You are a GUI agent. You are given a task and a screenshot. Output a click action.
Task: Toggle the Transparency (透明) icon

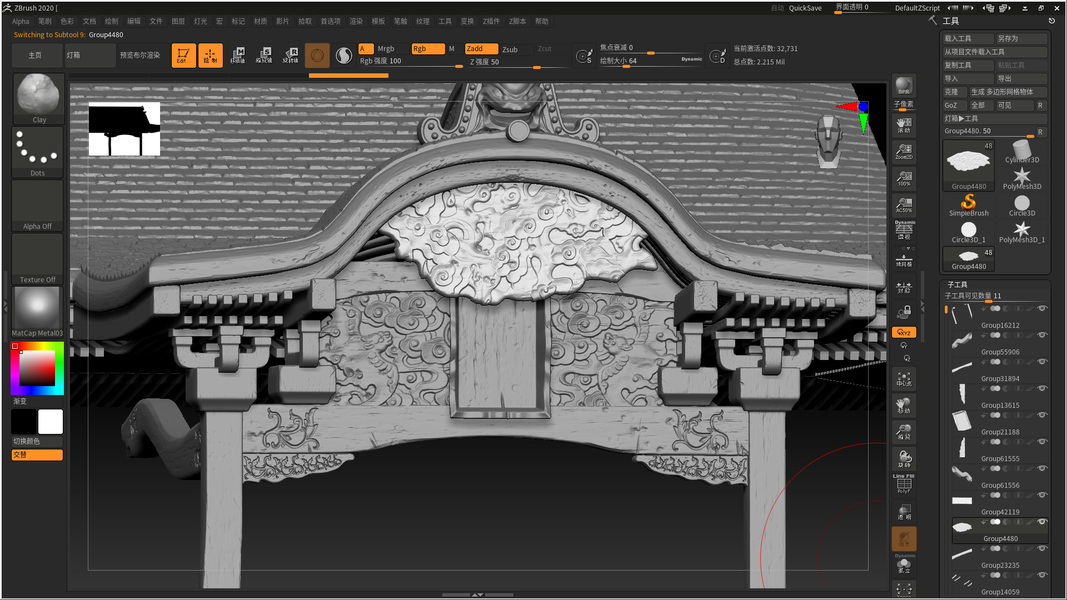(904, 512)
